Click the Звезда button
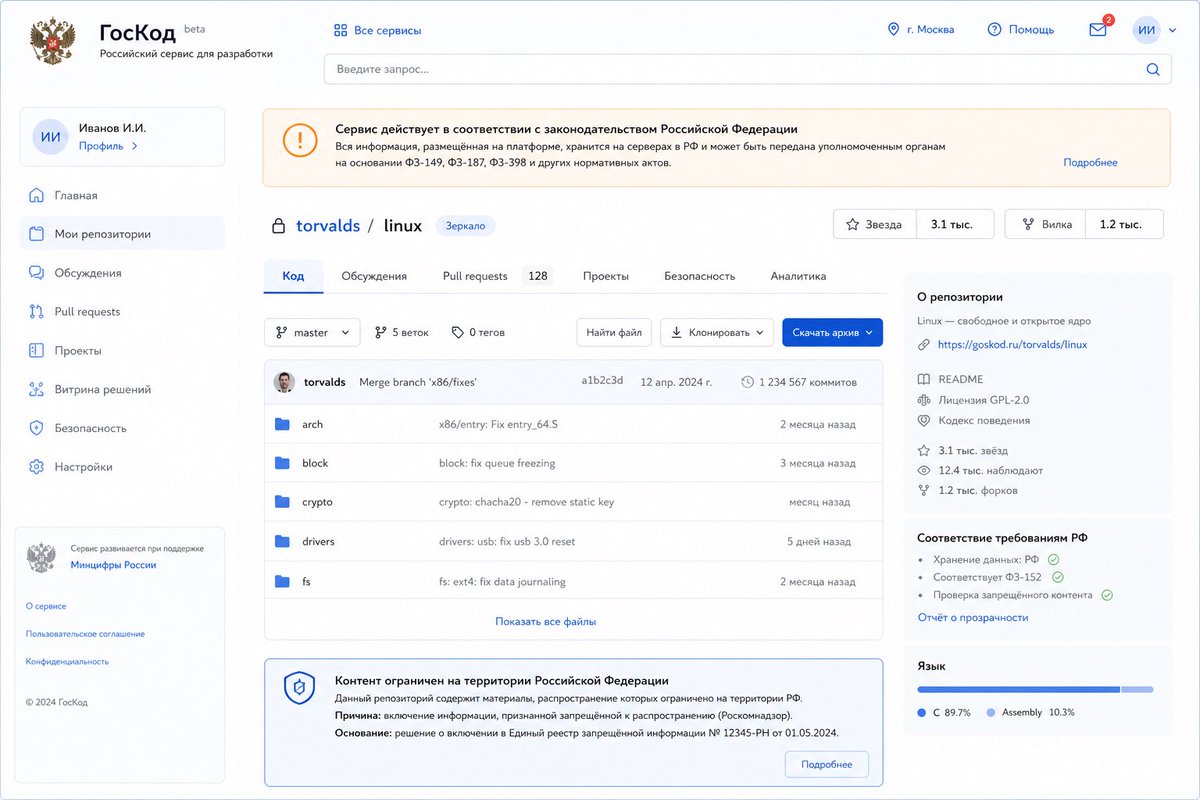Viewport: 1200px width, 800px height. [x=875, y=225]
